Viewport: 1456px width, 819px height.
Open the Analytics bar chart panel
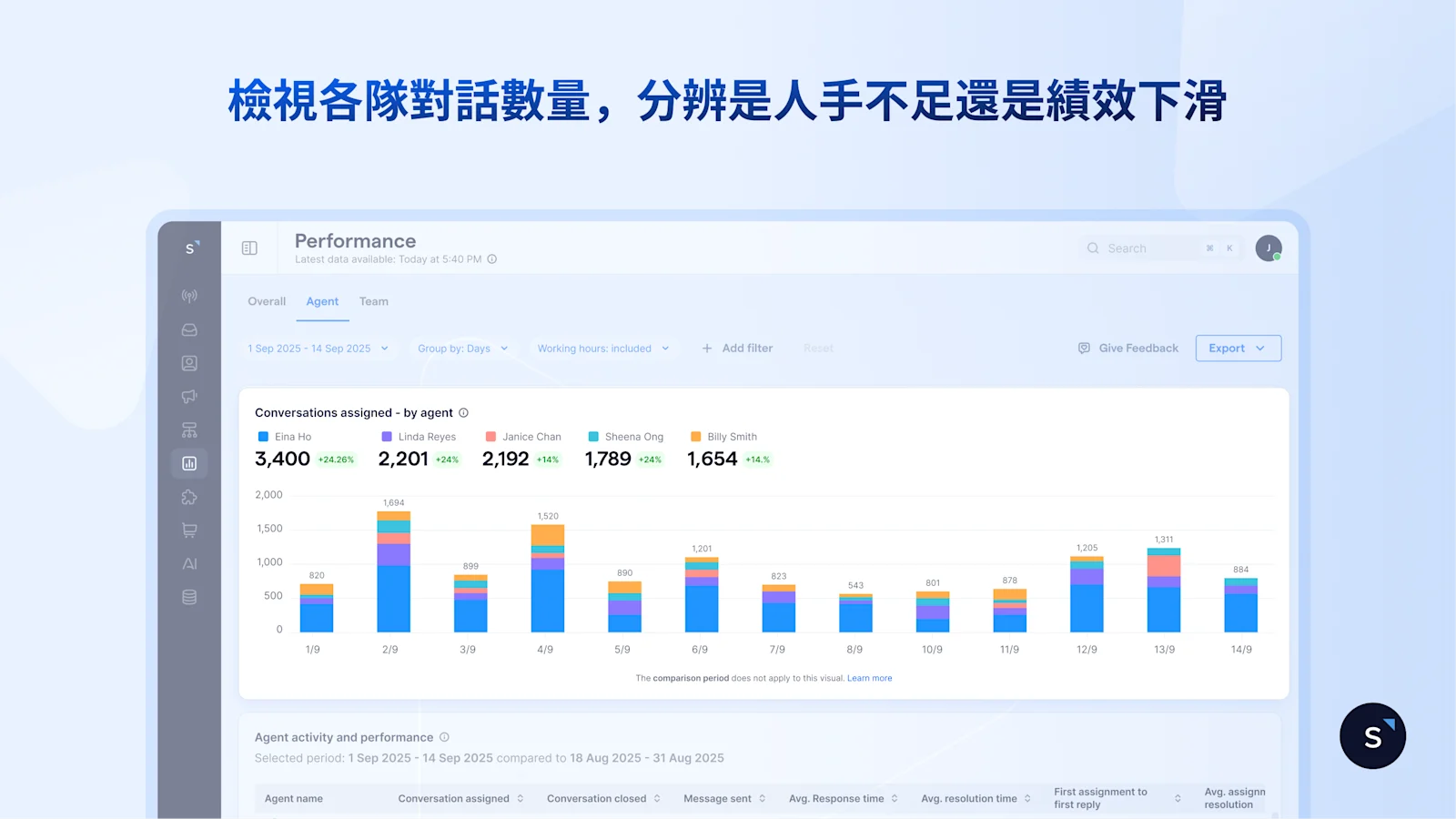[189, 463]
